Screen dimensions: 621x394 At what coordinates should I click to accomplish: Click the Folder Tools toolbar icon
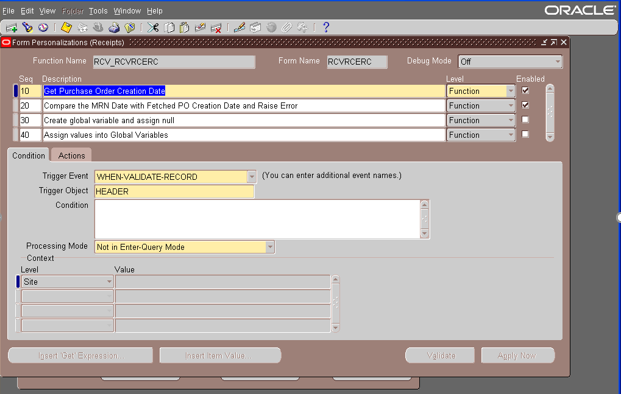click(x=302, y=27)
